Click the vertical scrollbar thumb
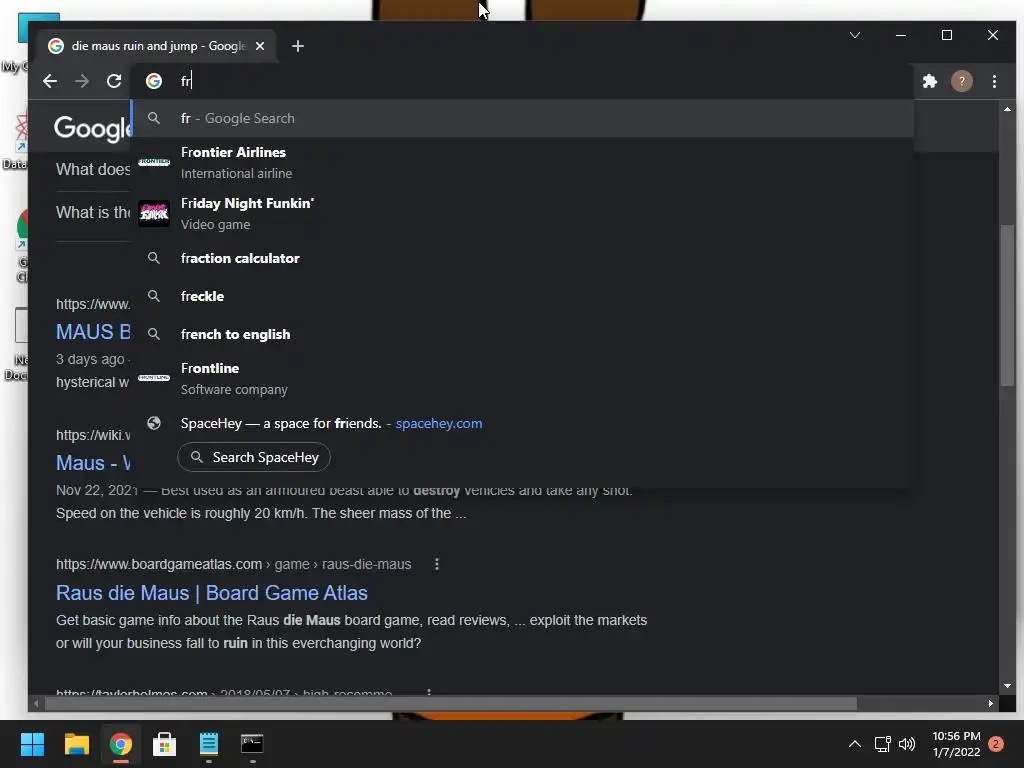Viewport: 1024px width, 768px height. 1007,305
